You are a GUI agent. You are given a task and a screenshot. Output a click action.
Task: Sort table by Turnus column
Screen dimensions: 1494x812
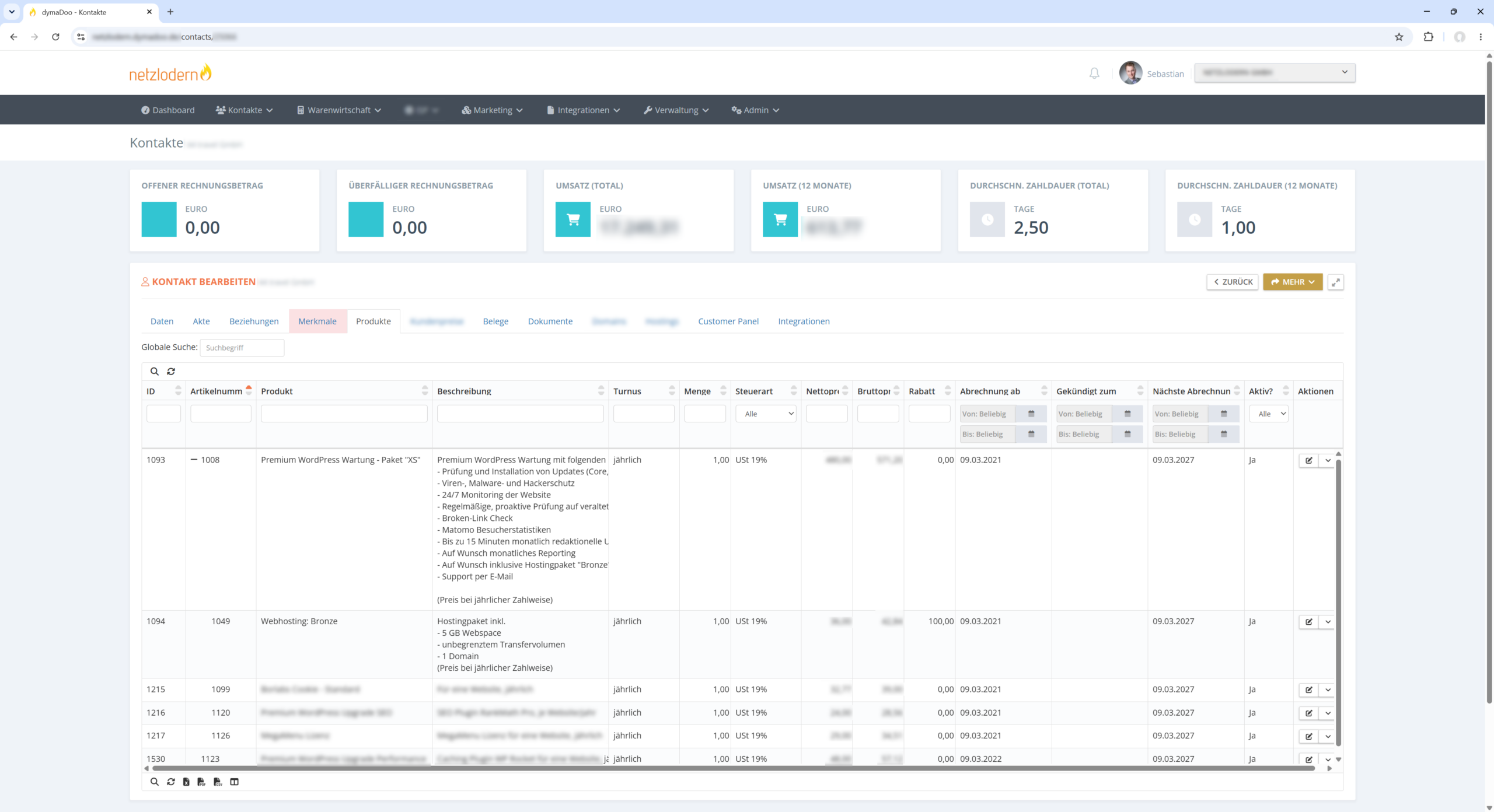click(x=644, y=391)
